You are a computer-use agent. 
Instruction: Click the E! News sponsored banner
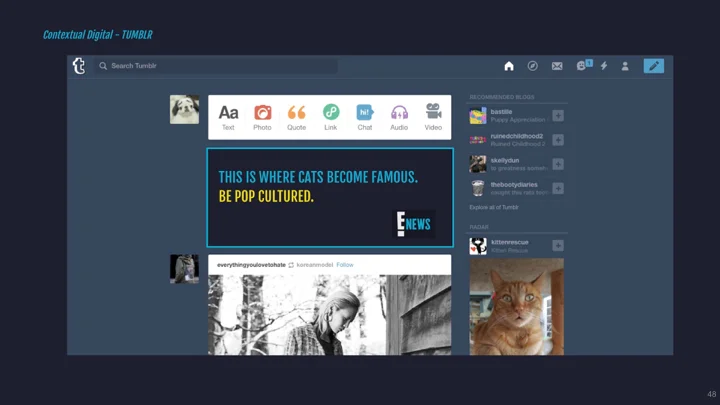click(330, 197)
